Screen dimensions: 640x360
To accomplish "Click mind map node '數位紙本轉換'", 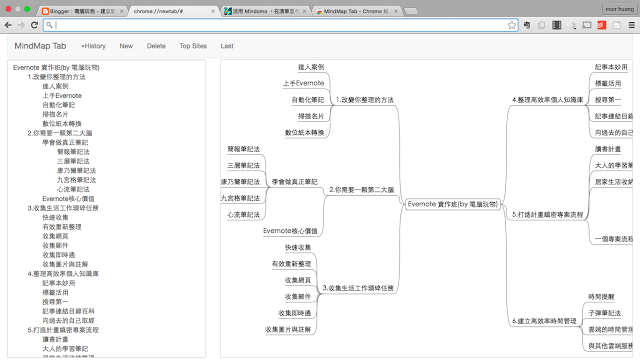I will tap(304, 133).
